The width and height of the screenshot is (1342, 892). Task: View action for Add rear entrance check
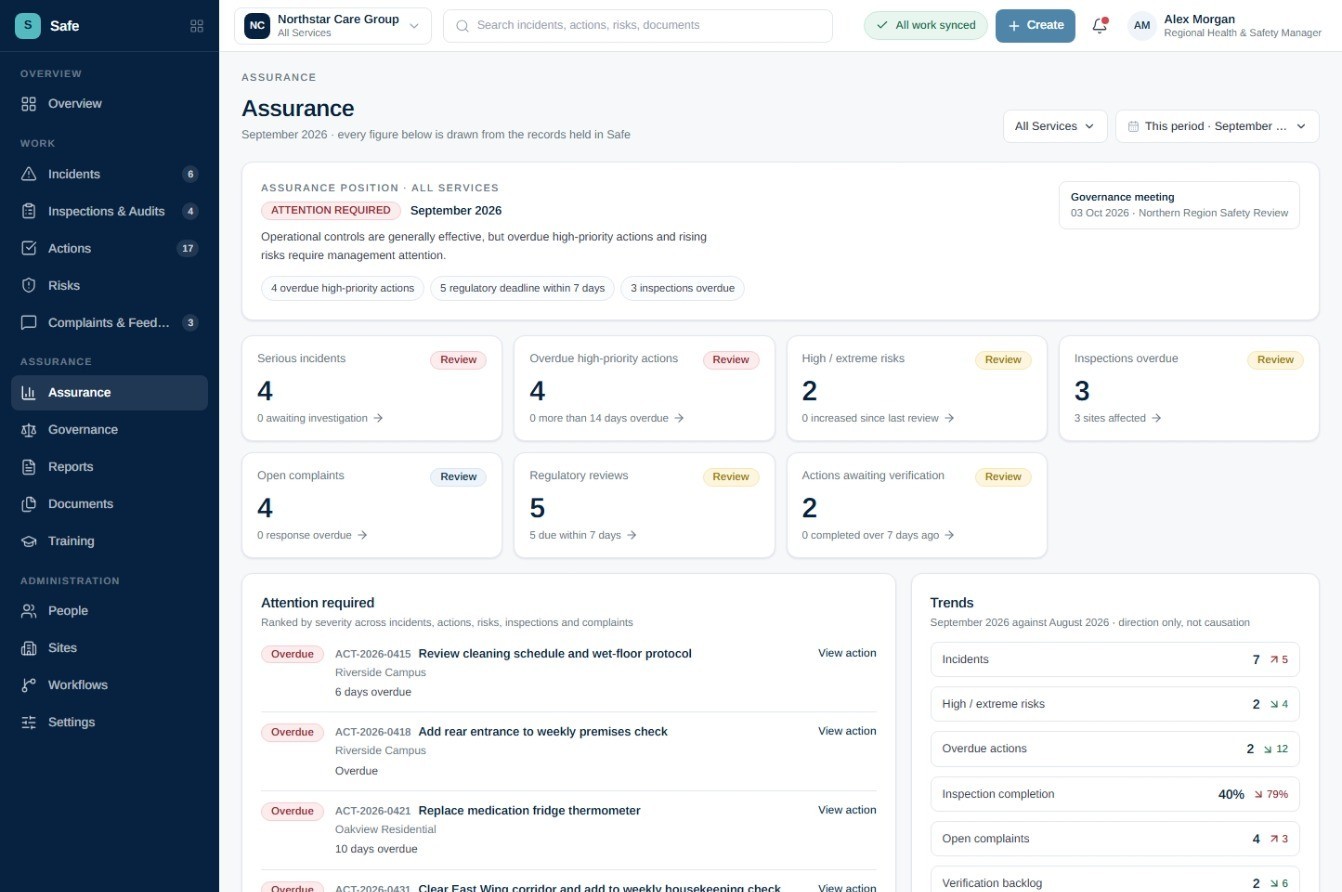847,731
